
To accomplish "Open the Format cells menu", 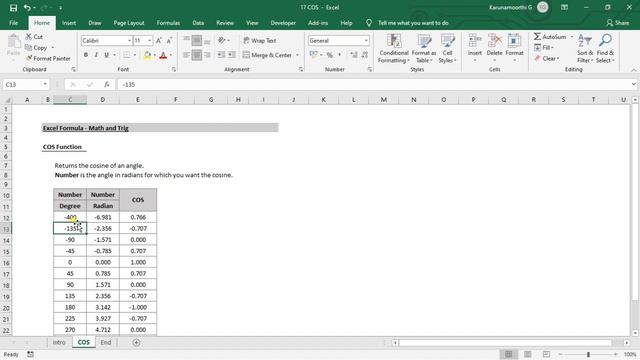I will click(x=514, y=48).
